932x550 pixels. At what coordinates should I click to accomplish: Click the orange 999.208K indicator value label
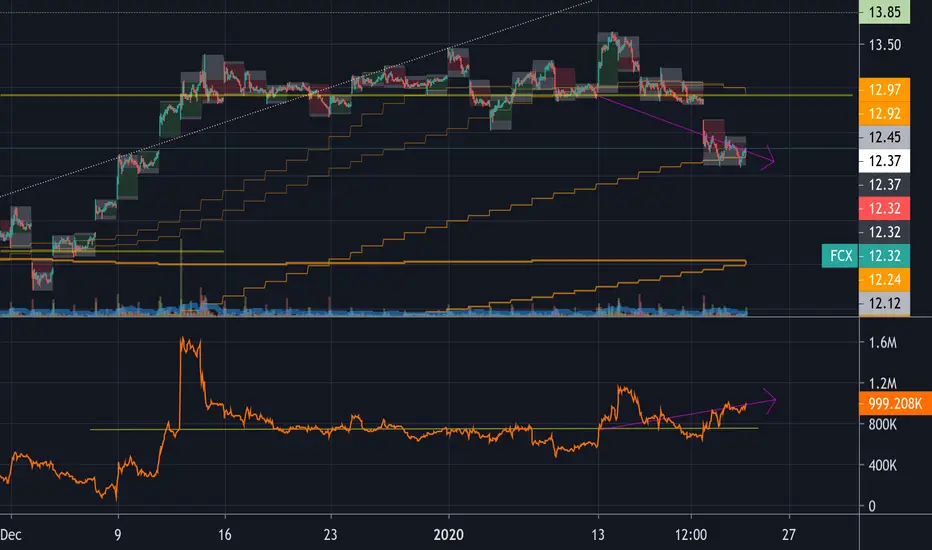(x=895, y=404)
